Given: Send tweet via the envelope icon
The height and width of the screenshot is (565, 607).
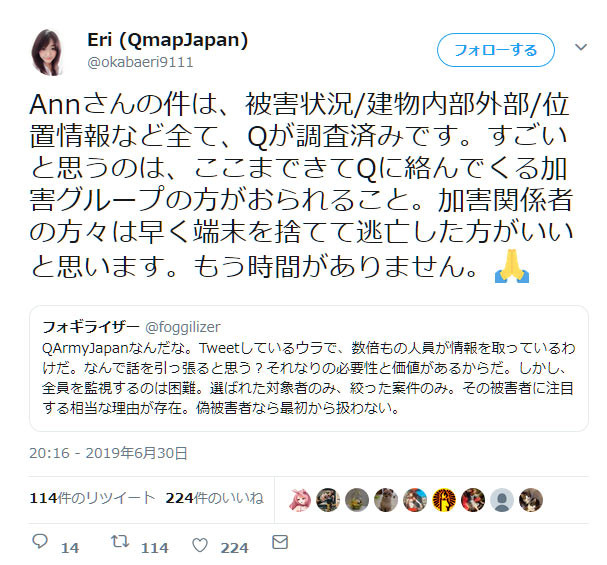Looking at the screenshot, I should tap(280, 542).
